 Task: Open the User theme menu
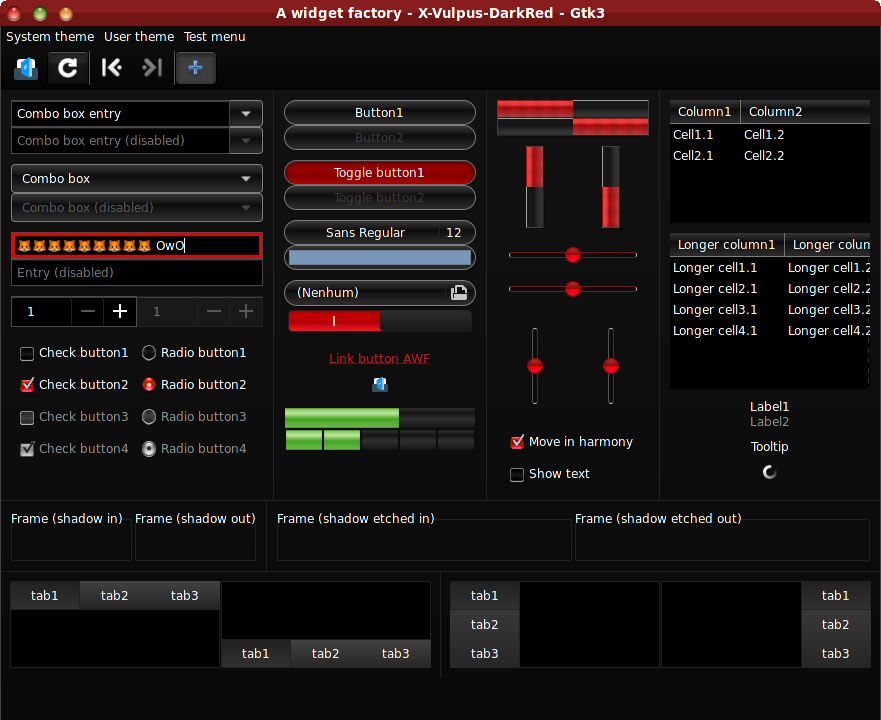tap(139, 37)
